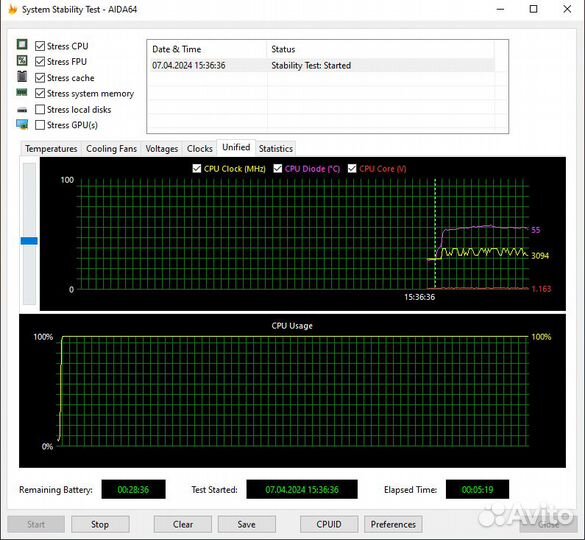This screenshot has height=540, width=585.
Task: Click the 3094 CPU clock value label
Action: coord(540,256)
